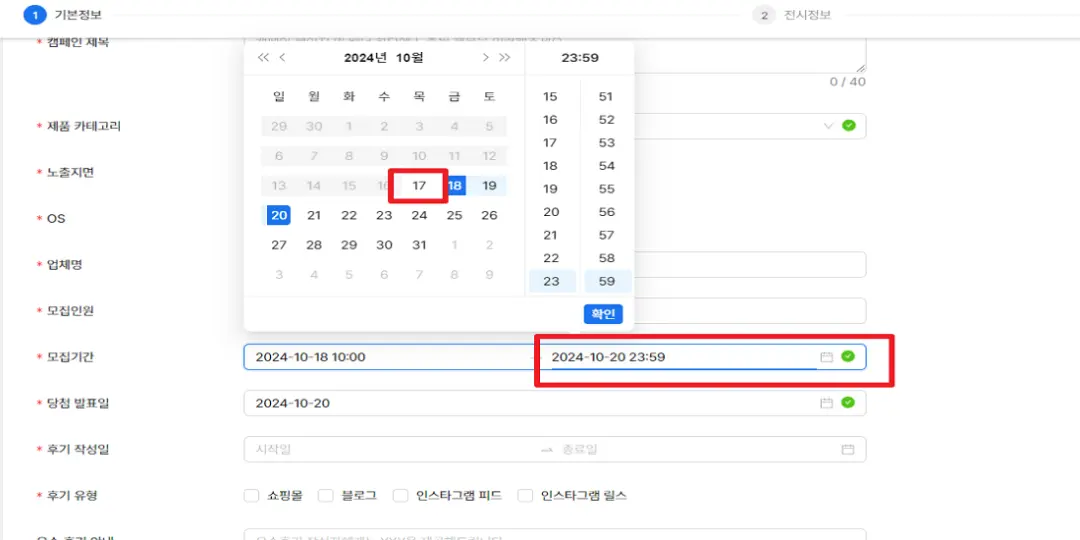
Task: Check the 쇼핑몰 review type checkbox
Action: point(251,496)
